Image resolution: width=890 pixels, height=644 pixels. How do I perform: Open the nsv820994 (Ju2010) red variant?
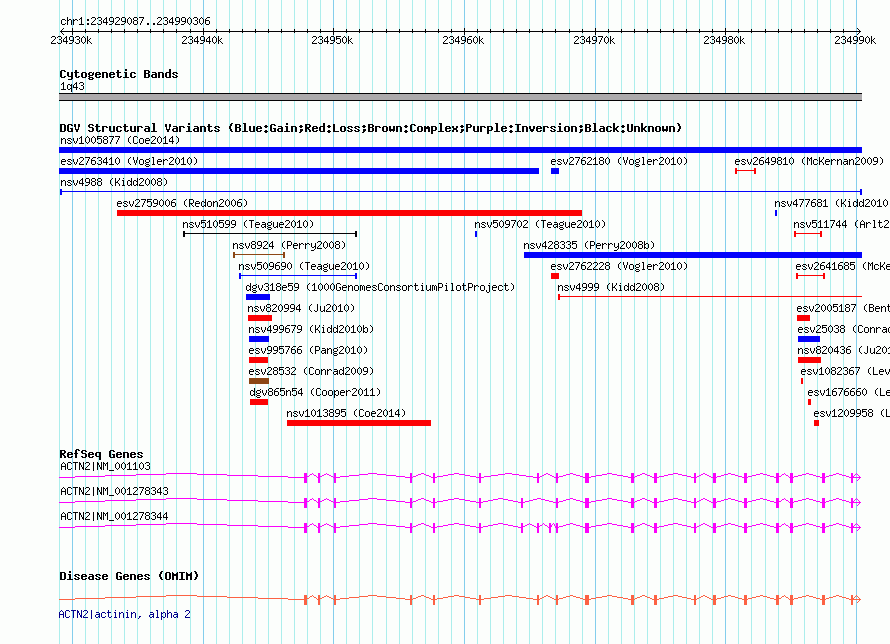pyautogui.click(x=260, y=318)
